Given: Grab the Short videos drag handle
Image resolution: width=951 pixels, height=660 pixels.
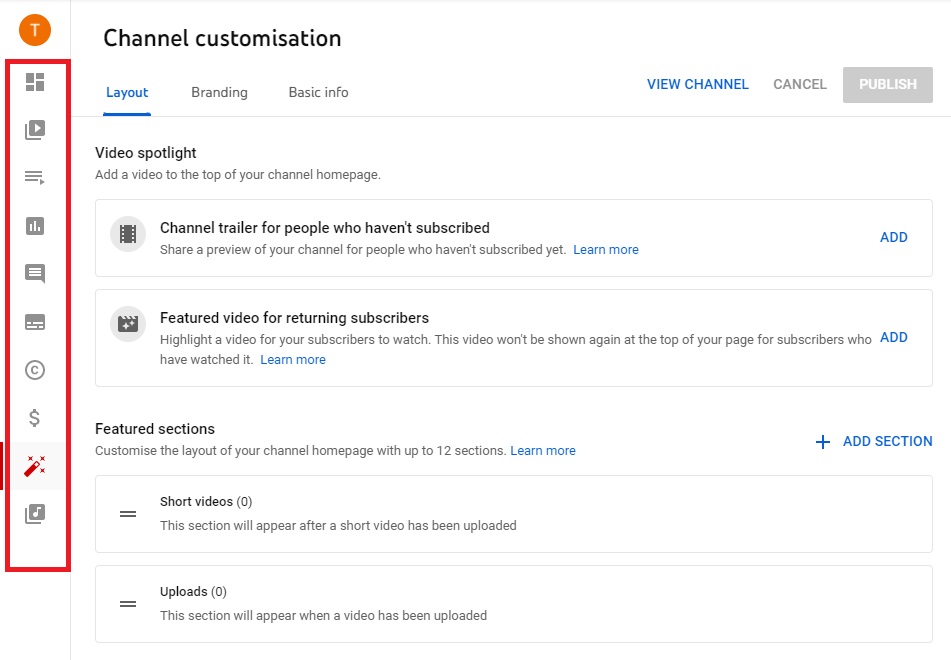Looking at the screenshot, I should 128,514.
